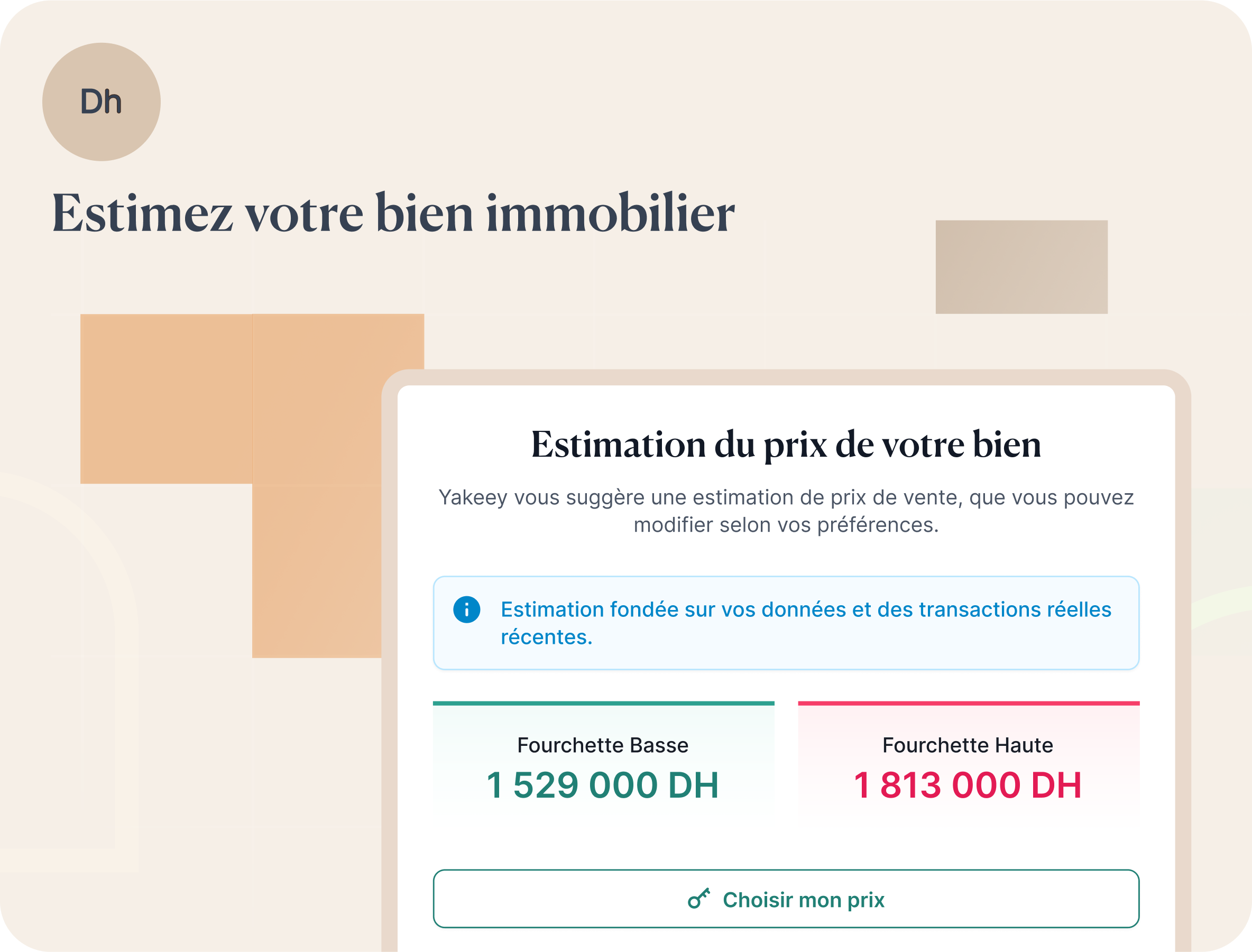1252x952 pixels.
Task: Click the red bar above Fourchette Haute
Action: 968,703
